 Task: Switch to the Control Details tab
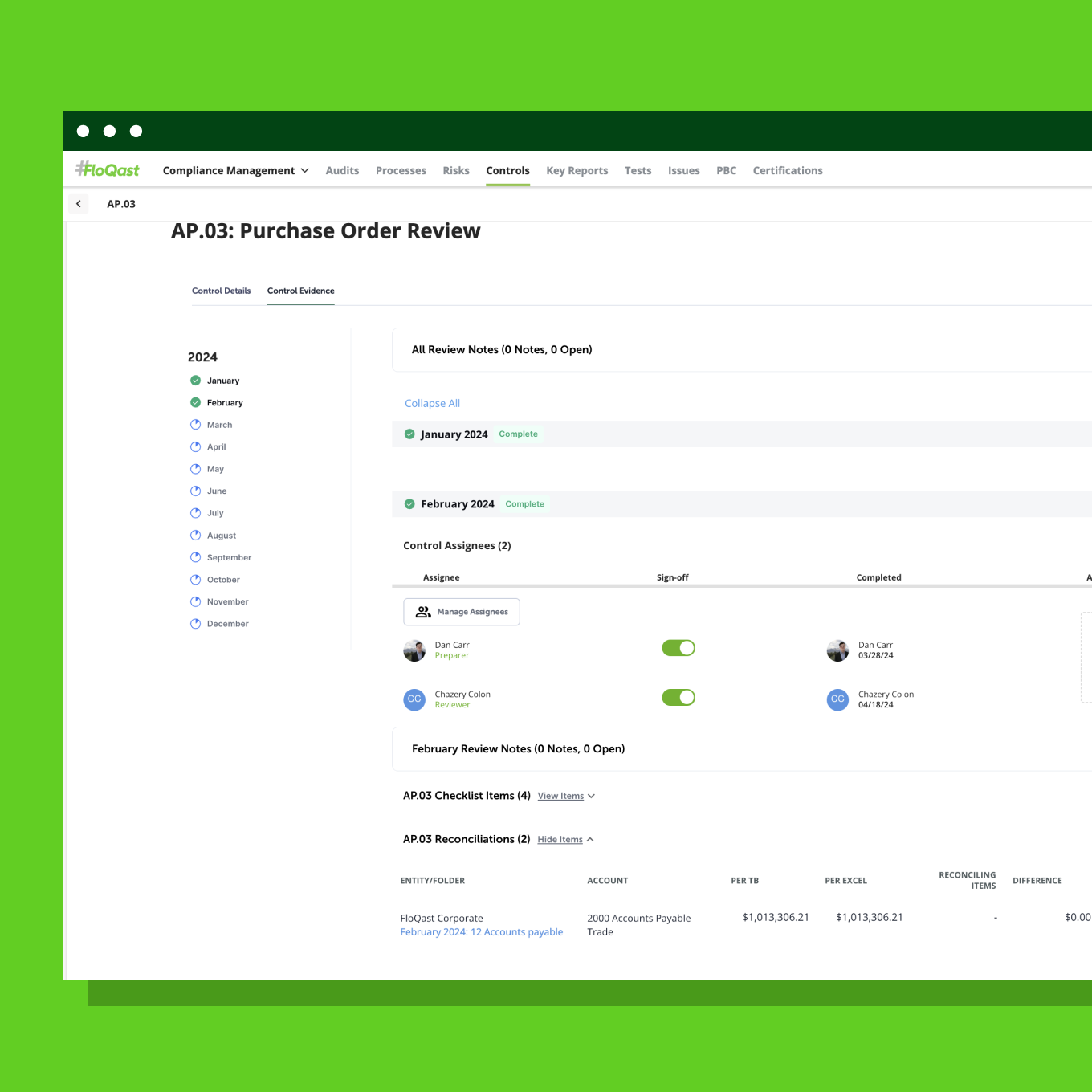coord(221,291)
